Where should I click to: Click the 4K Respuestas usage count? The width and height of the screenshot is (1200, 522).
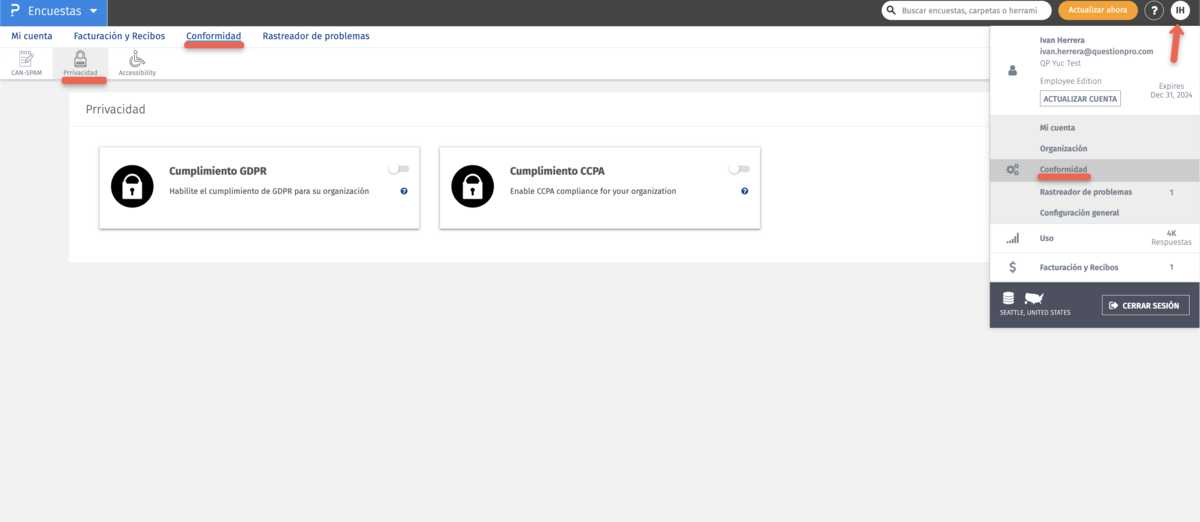(1171, 238)
